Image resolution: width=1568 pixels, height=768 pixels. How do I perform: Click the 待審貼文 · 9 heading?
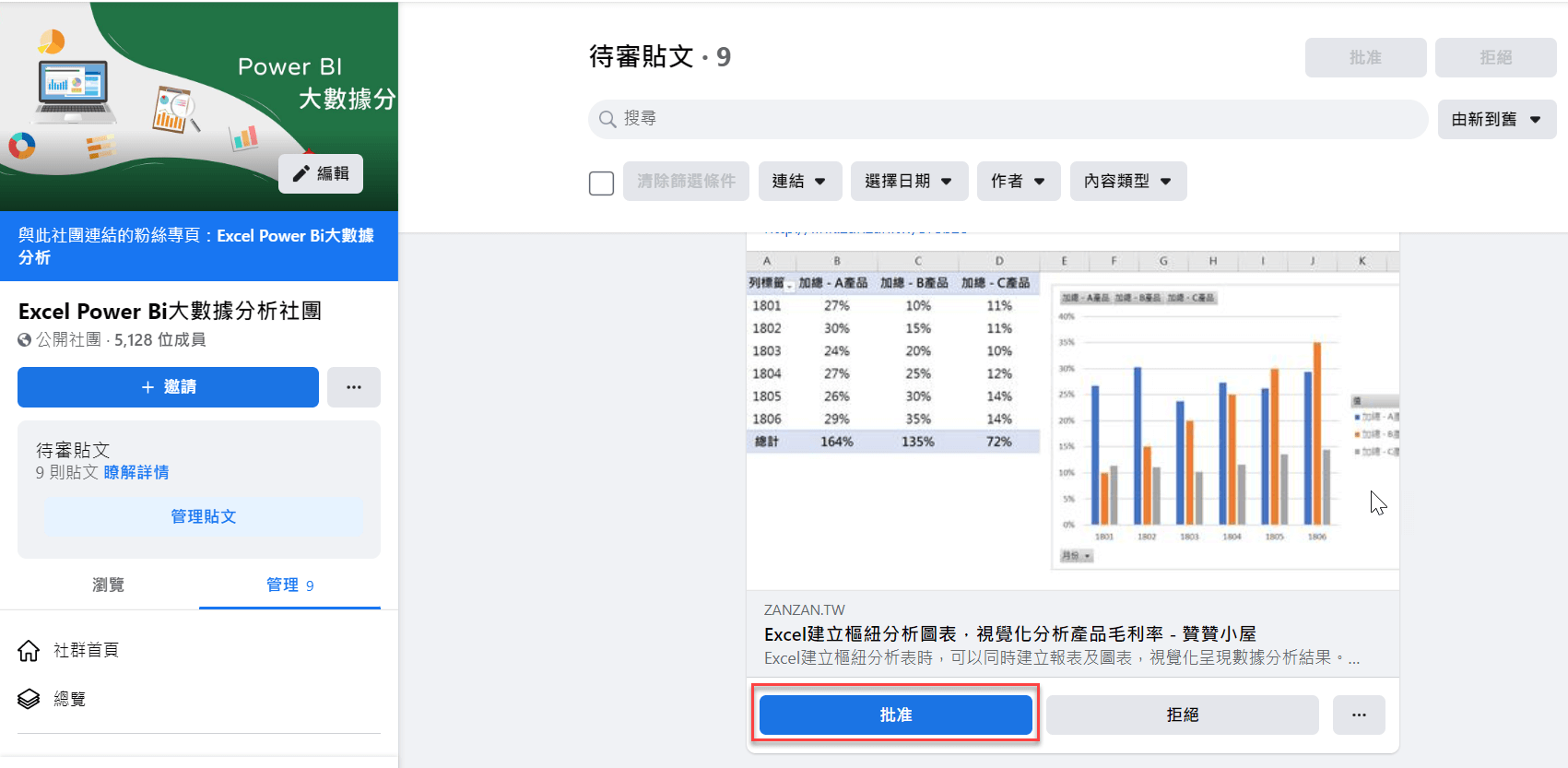660,56
